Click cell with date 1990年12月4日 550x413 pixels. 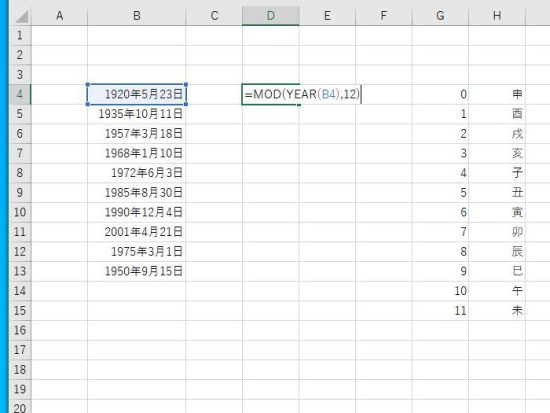136,212
